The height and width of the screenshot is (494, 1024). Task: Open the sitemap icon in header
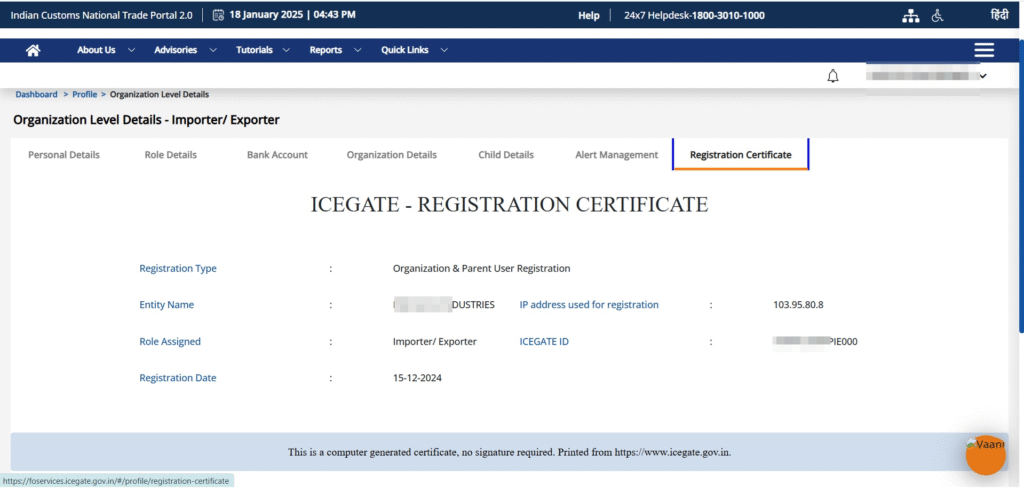pyautogui.click(x=910, y=15)
